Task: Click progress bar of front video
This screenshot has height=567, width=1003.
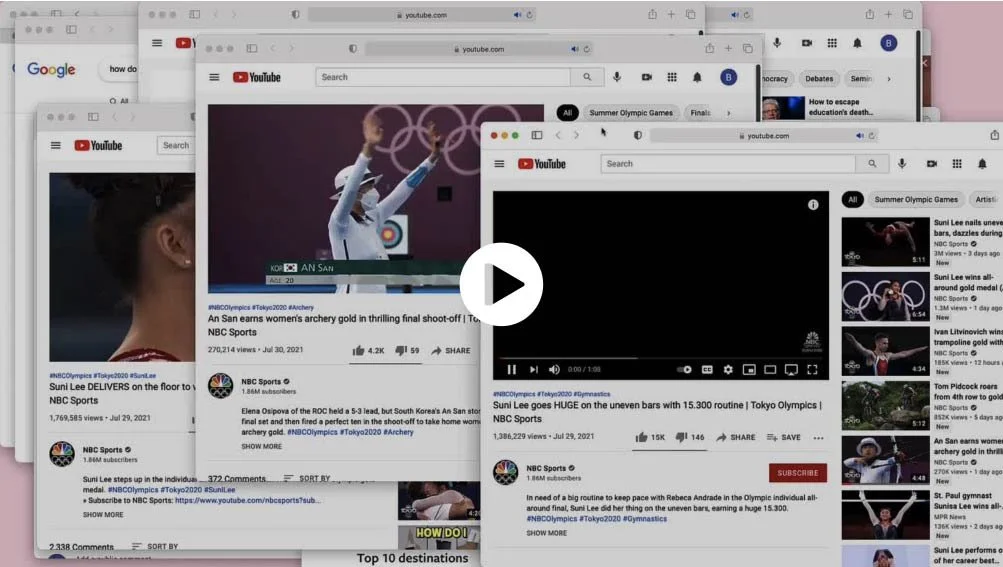Action: (661, 358)
